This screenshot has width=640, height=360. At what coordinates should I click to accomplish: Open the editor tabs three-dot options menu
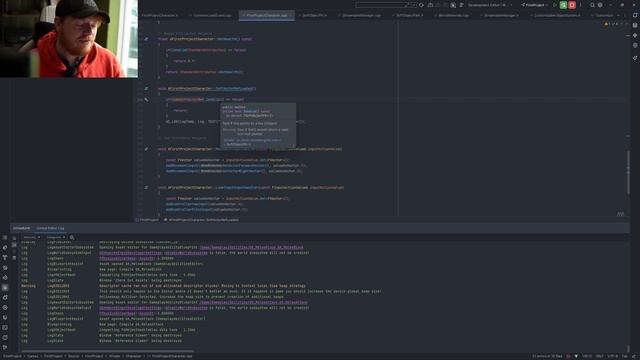(x=625, y=16)
